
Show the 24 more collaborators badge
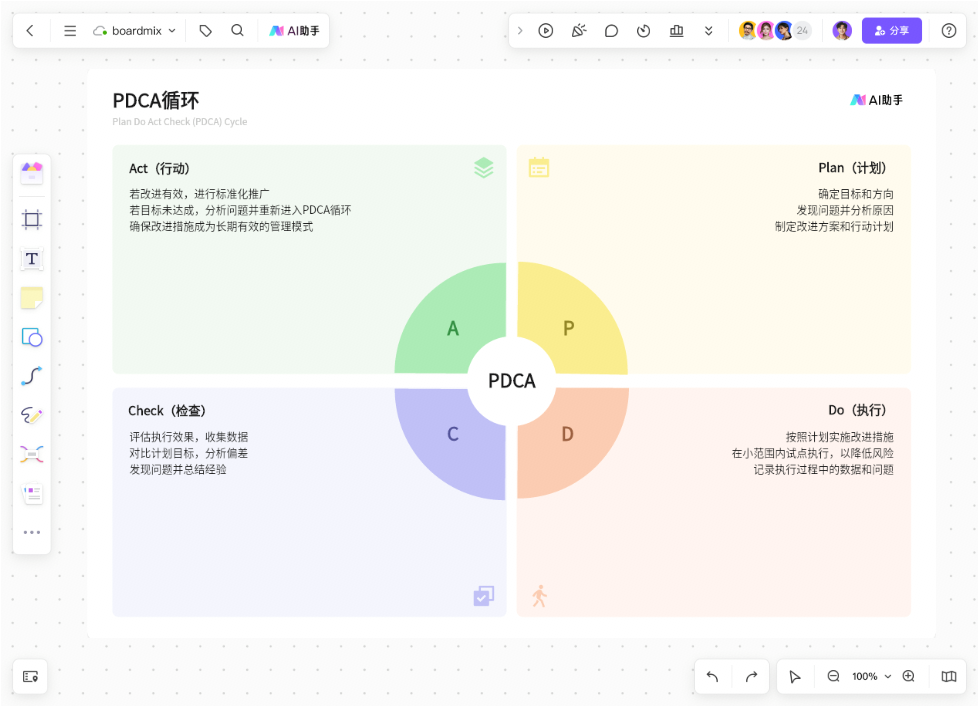802,31
